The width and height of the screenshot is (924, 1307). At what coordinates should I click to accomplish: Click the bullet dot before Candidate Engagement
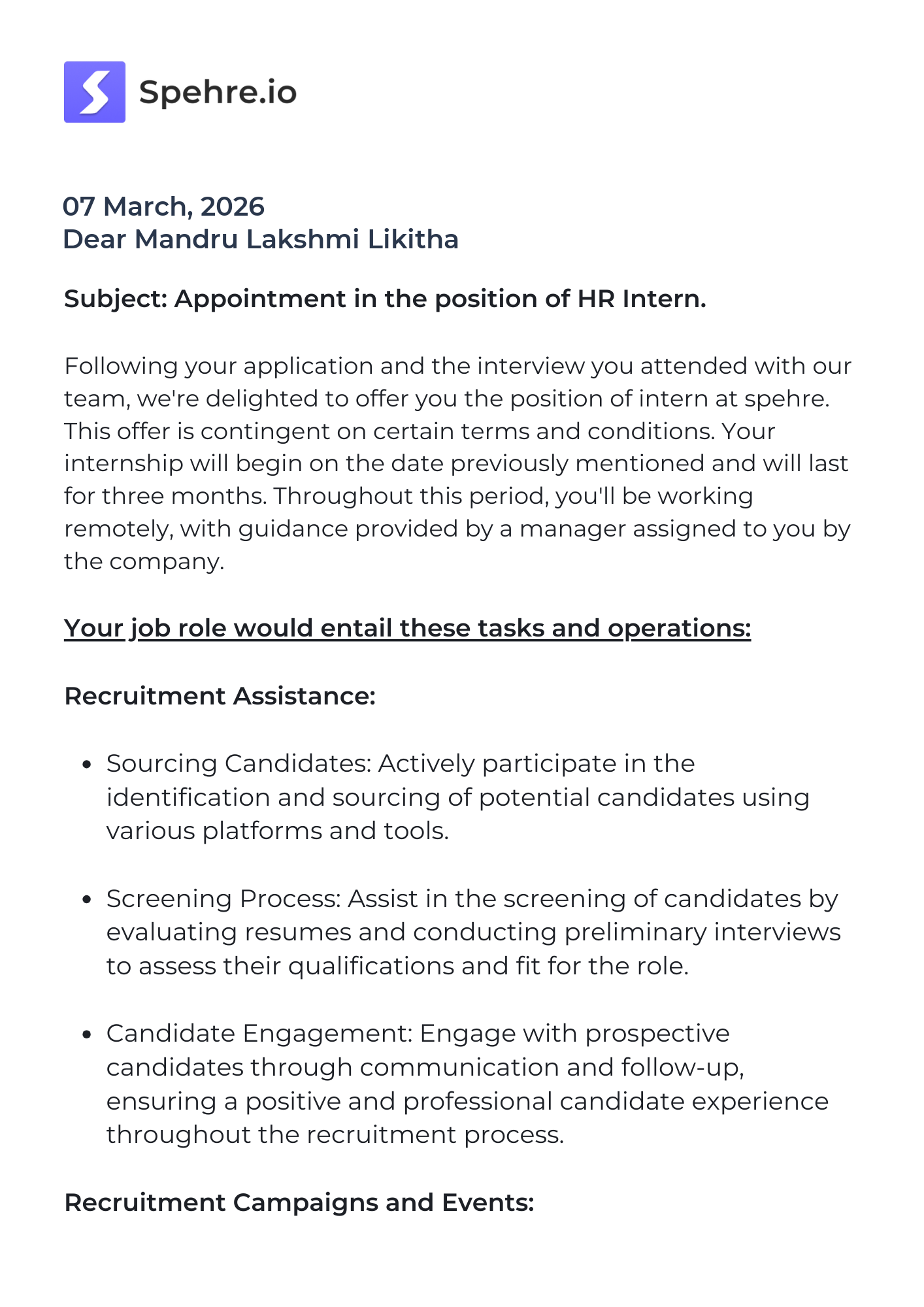(x=86, y=1035)
